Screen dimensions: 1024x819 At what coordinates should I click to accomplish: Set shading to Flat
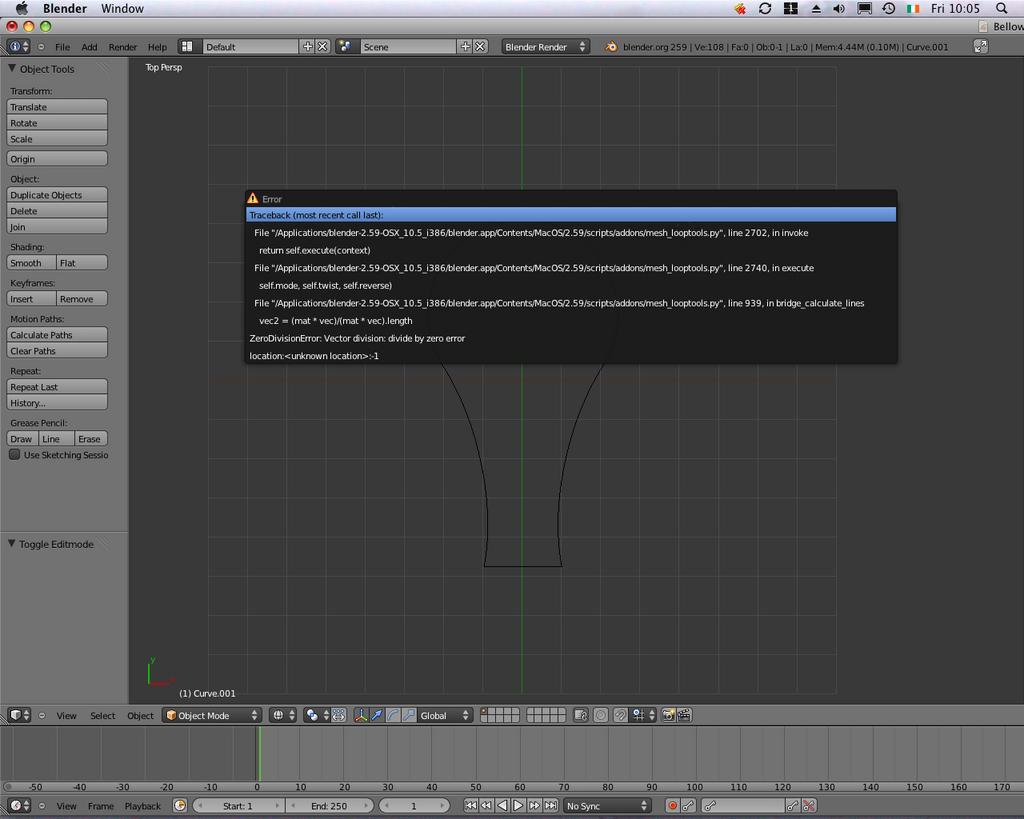coord(82,263)
